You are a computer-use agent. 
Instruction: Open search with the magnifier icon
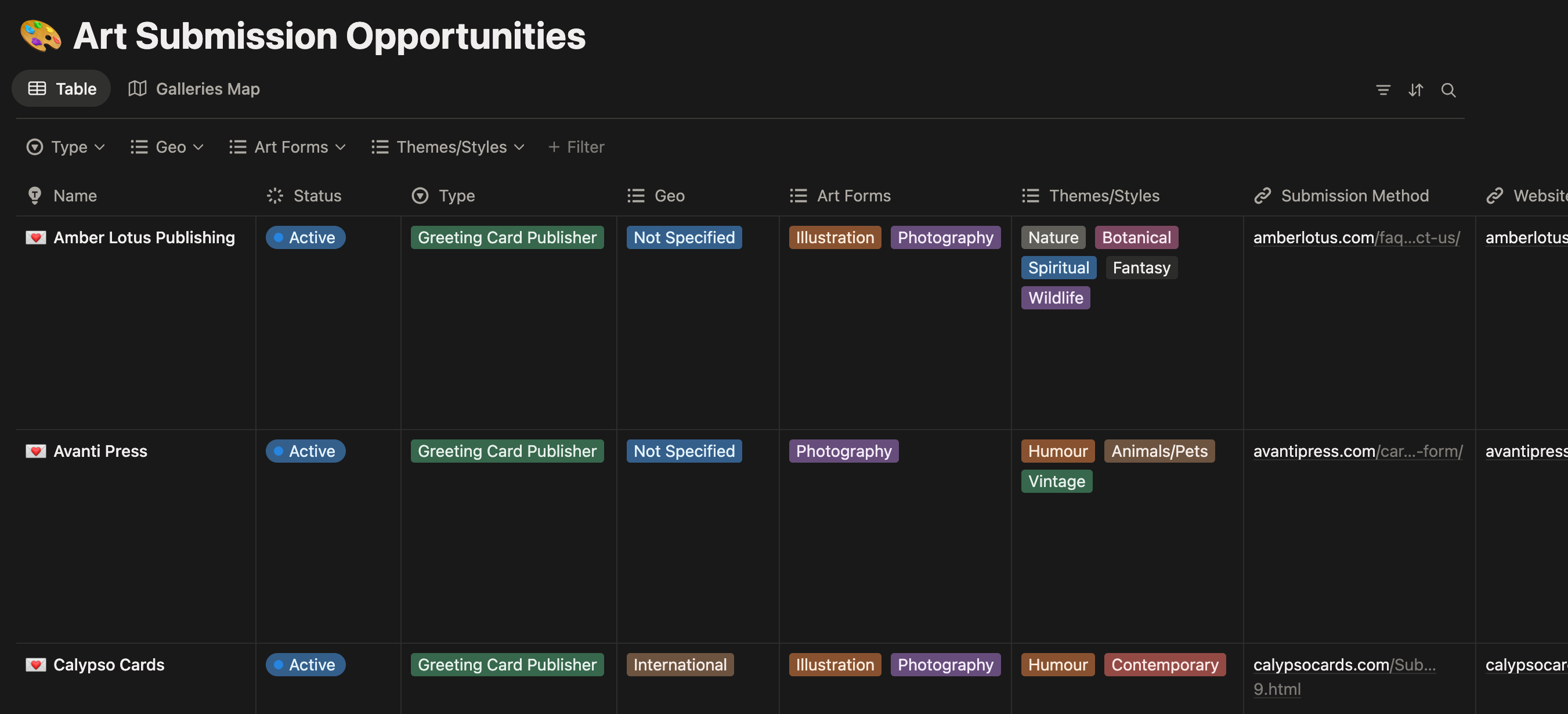point(1448,90)
